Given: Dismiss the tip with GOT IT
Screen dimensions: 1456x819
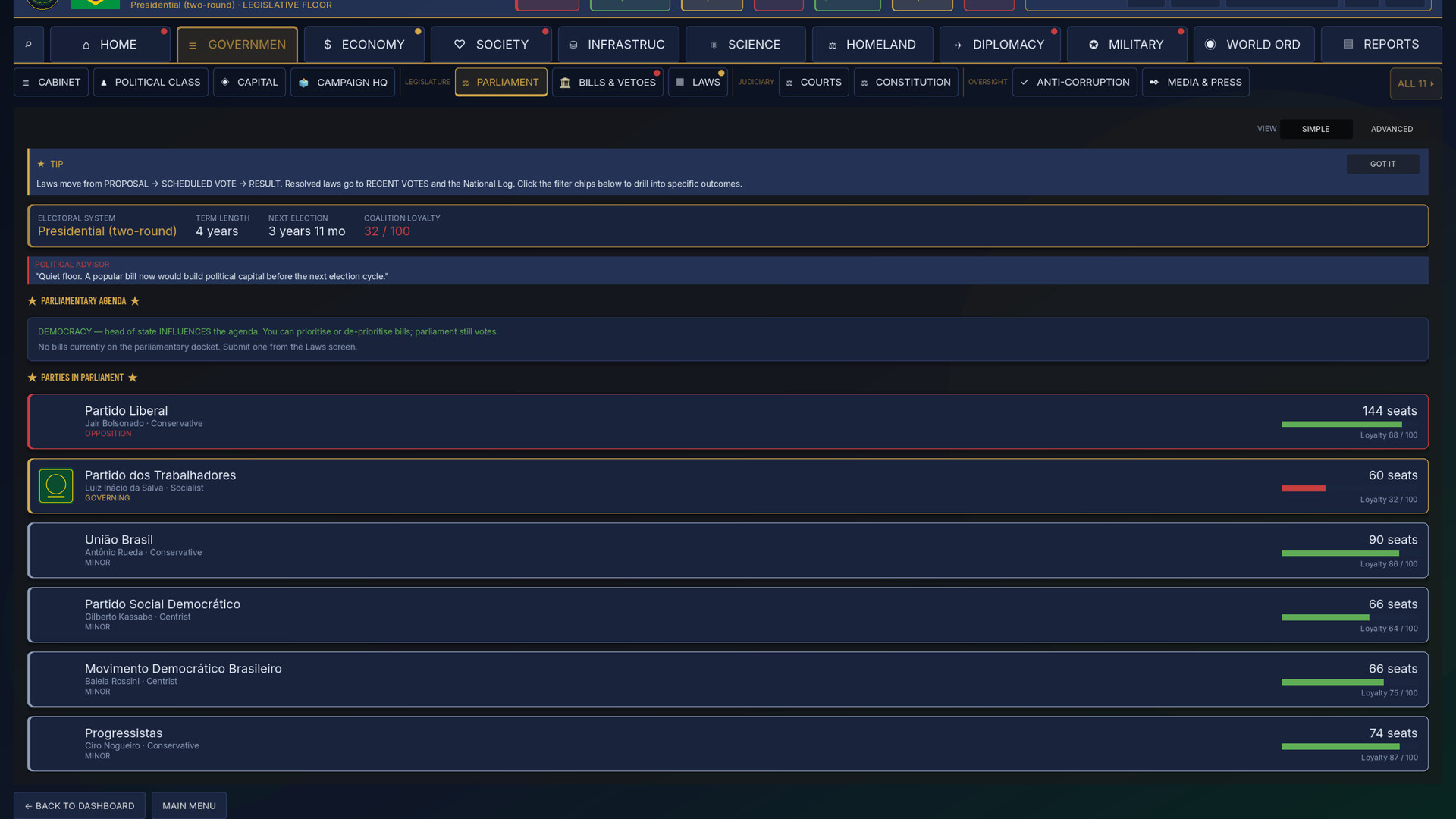Looking at the screenshot, I should (1382, 164).
